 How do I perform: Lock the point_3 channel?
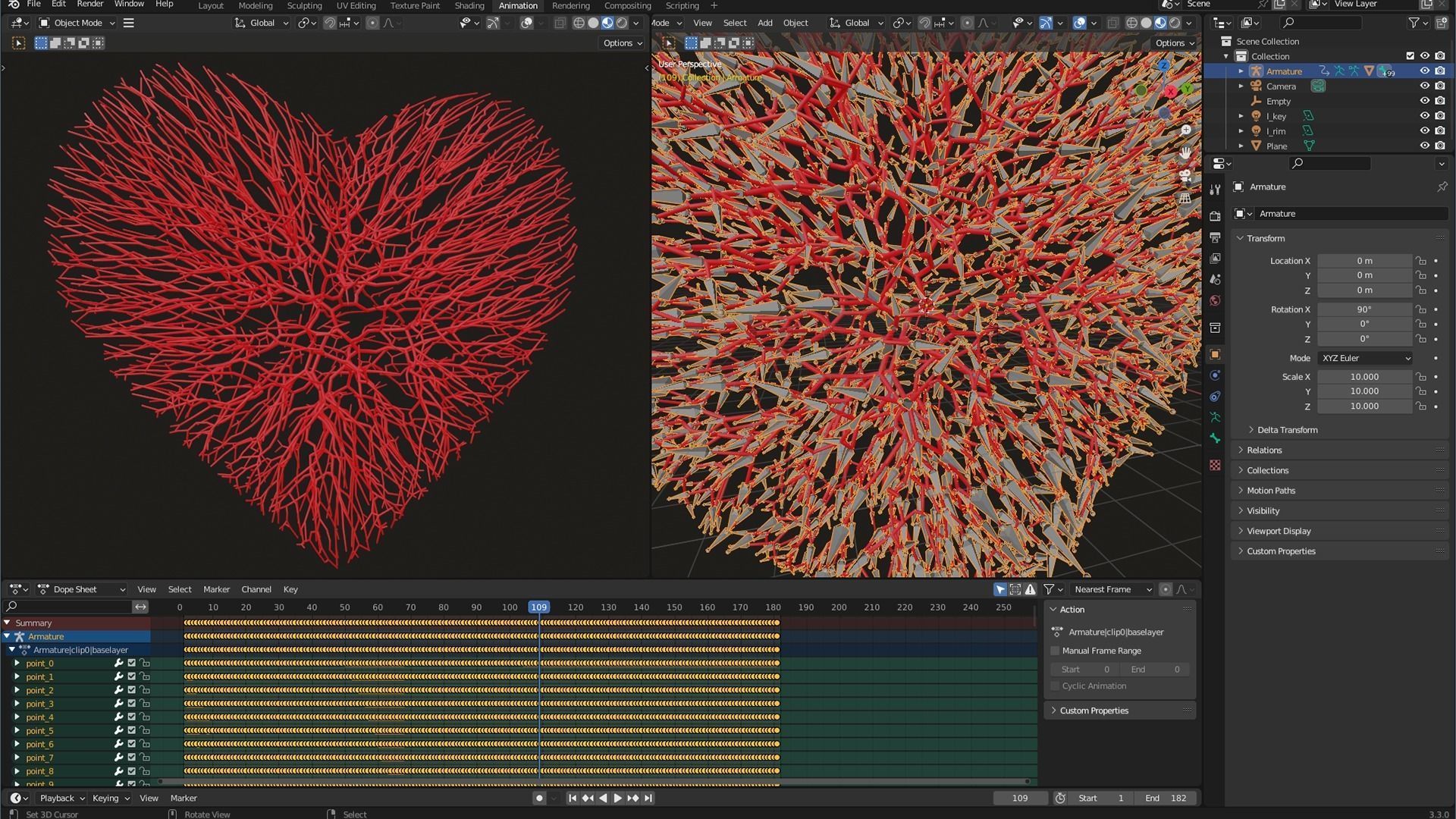click(144, 704)
